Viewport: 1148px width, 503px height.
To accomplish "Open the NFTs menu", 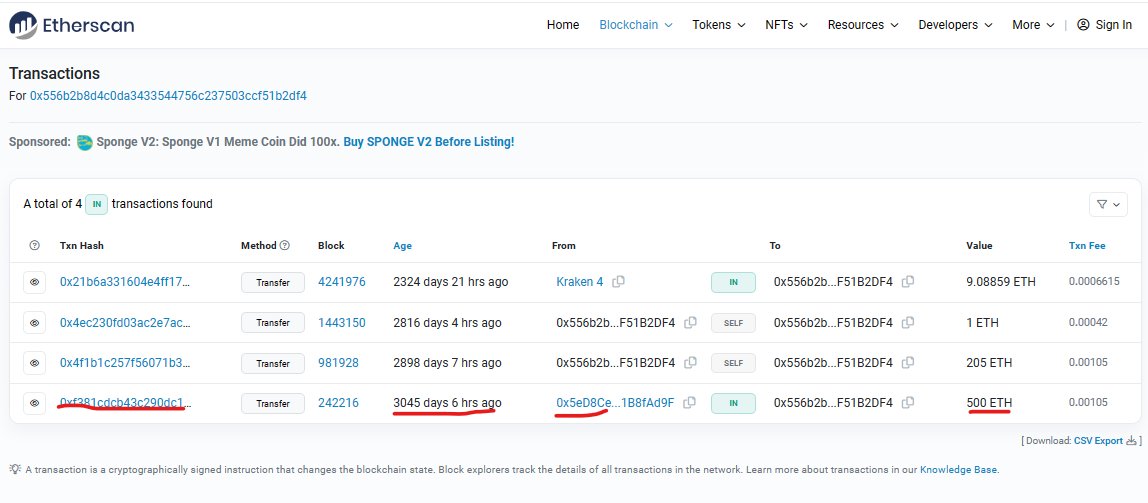I will tap(788, 25).
